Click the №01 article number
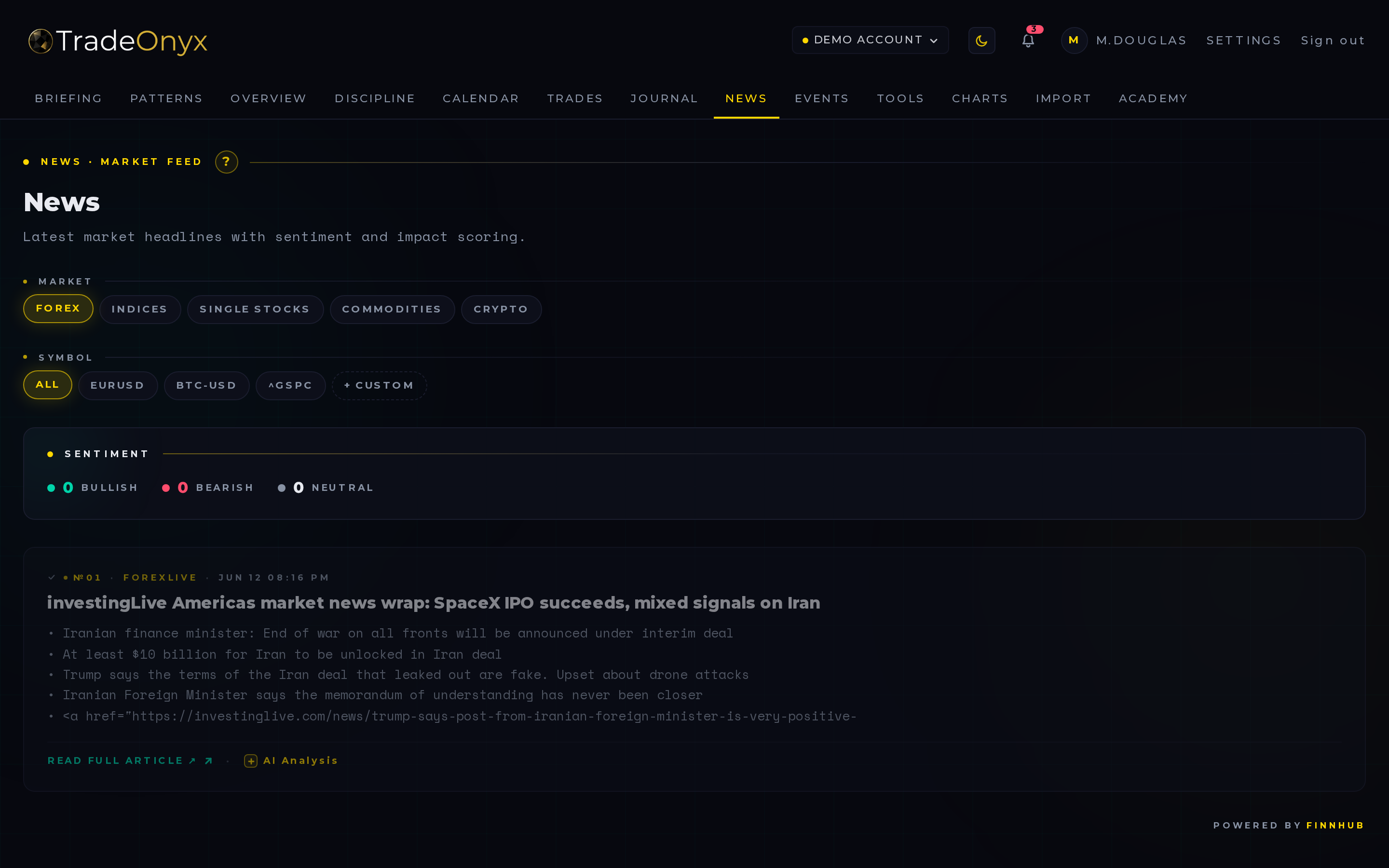This screenshot has height=868, width=1389. click(x=87, y=578)
